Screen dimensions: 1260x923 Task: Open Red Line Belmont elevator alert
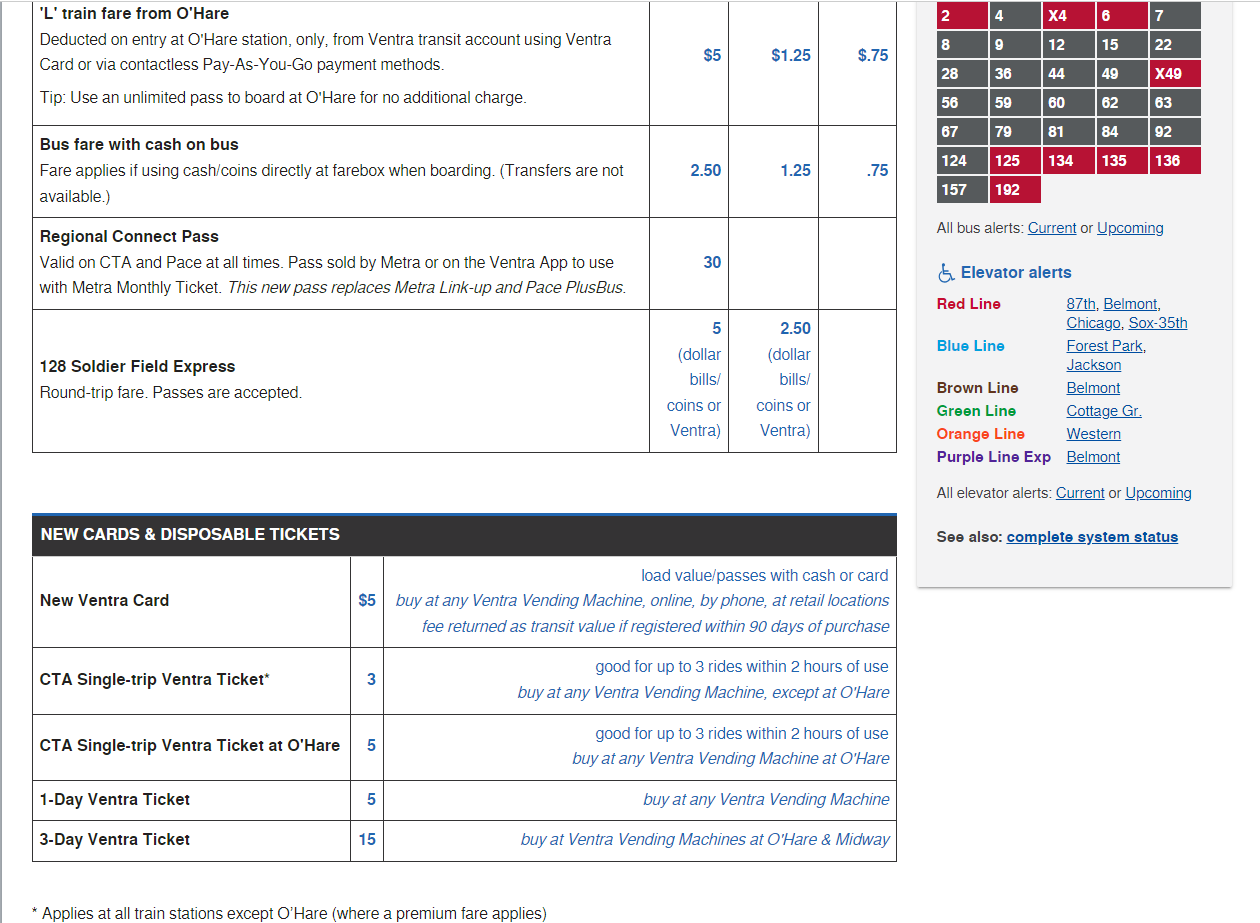pyautogui.click(x=1130, y=304)
